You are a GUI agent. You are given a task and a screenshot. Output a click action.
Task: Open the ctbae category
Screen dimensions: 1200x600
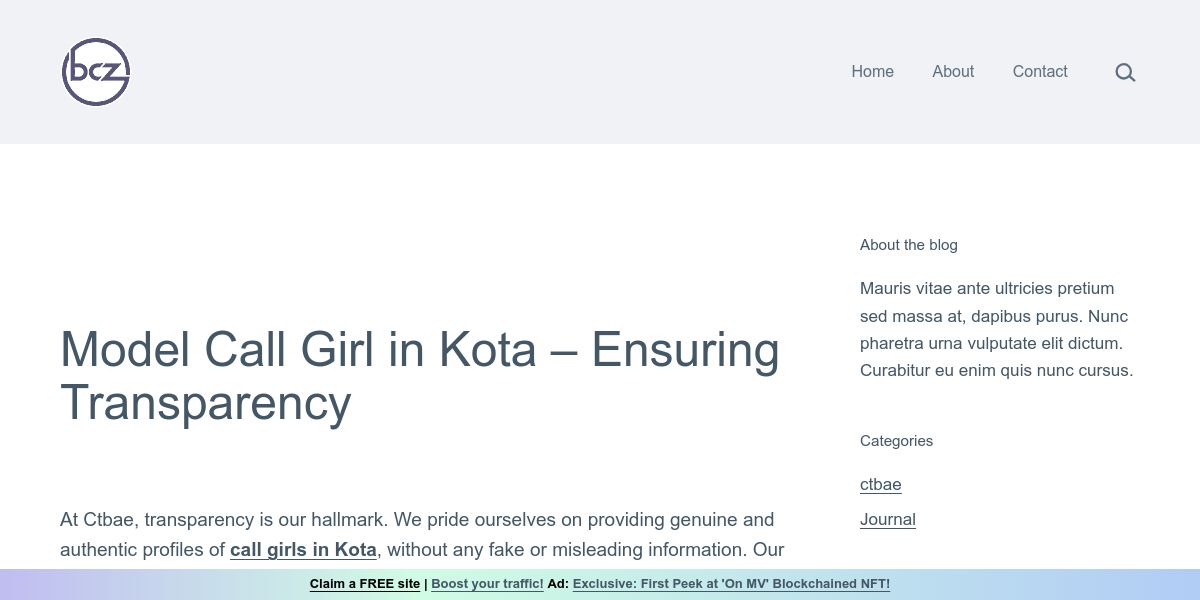click(x=881, y=485)
